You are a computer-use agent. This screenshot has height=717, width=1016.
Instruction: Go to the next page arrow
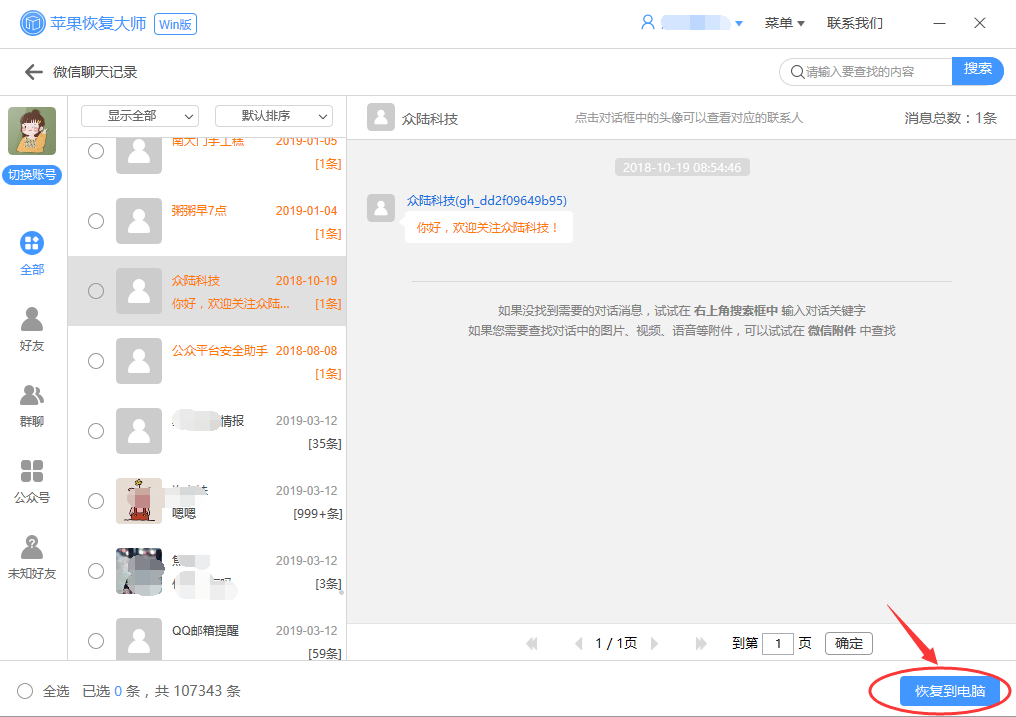click(654, 643)
